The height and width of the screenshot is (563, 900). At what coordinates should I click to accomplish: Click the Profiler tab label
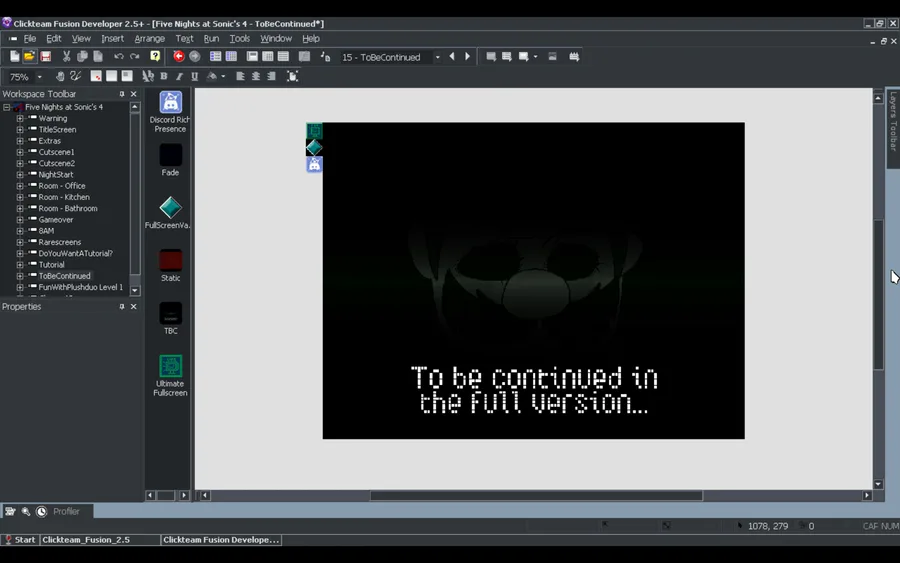(67, 511)
